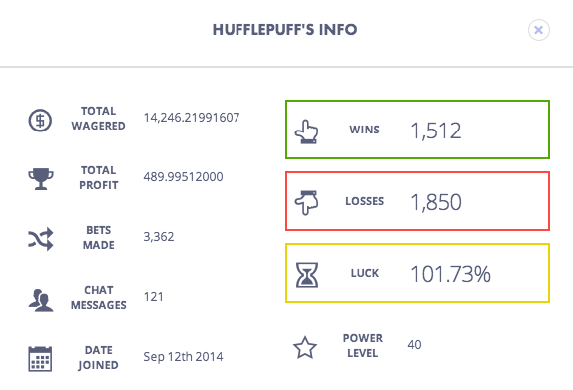Select the total profit value 489.99512000
Viewport: 573px width, 390px height.
(183, 177)
